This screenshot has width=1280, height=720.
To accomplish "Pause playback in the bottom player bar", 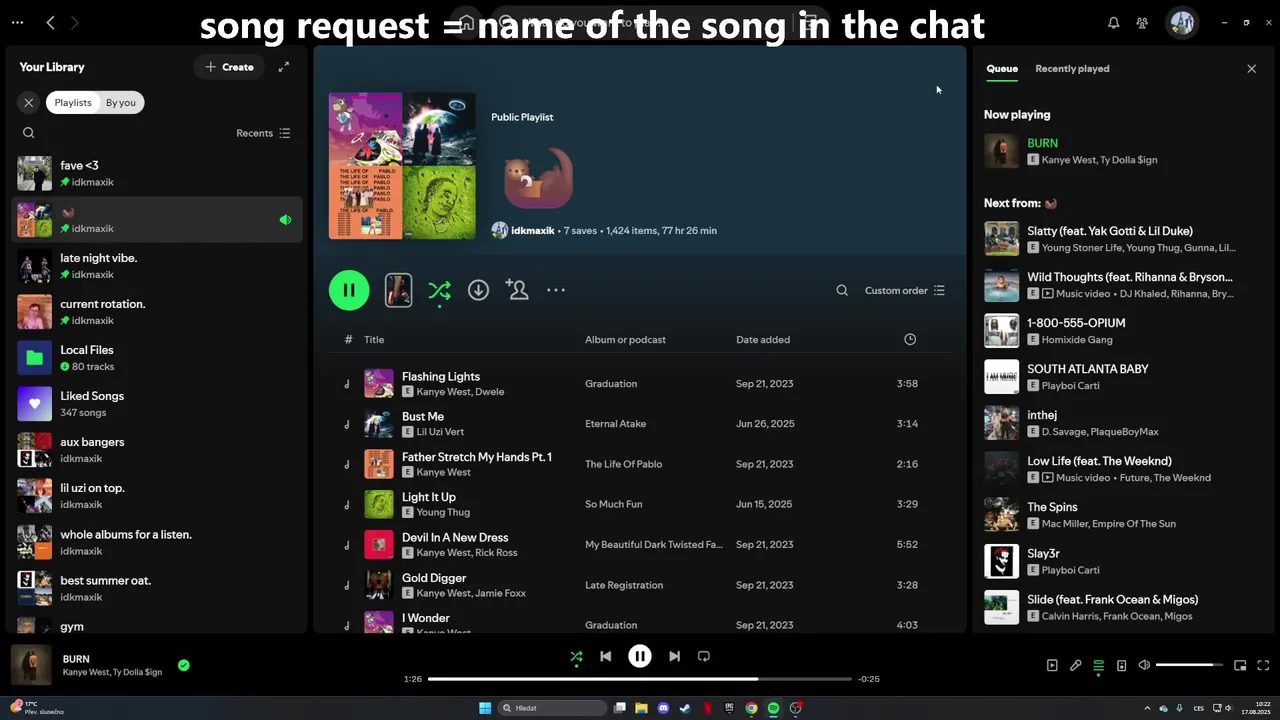I will tap(640, 656).
